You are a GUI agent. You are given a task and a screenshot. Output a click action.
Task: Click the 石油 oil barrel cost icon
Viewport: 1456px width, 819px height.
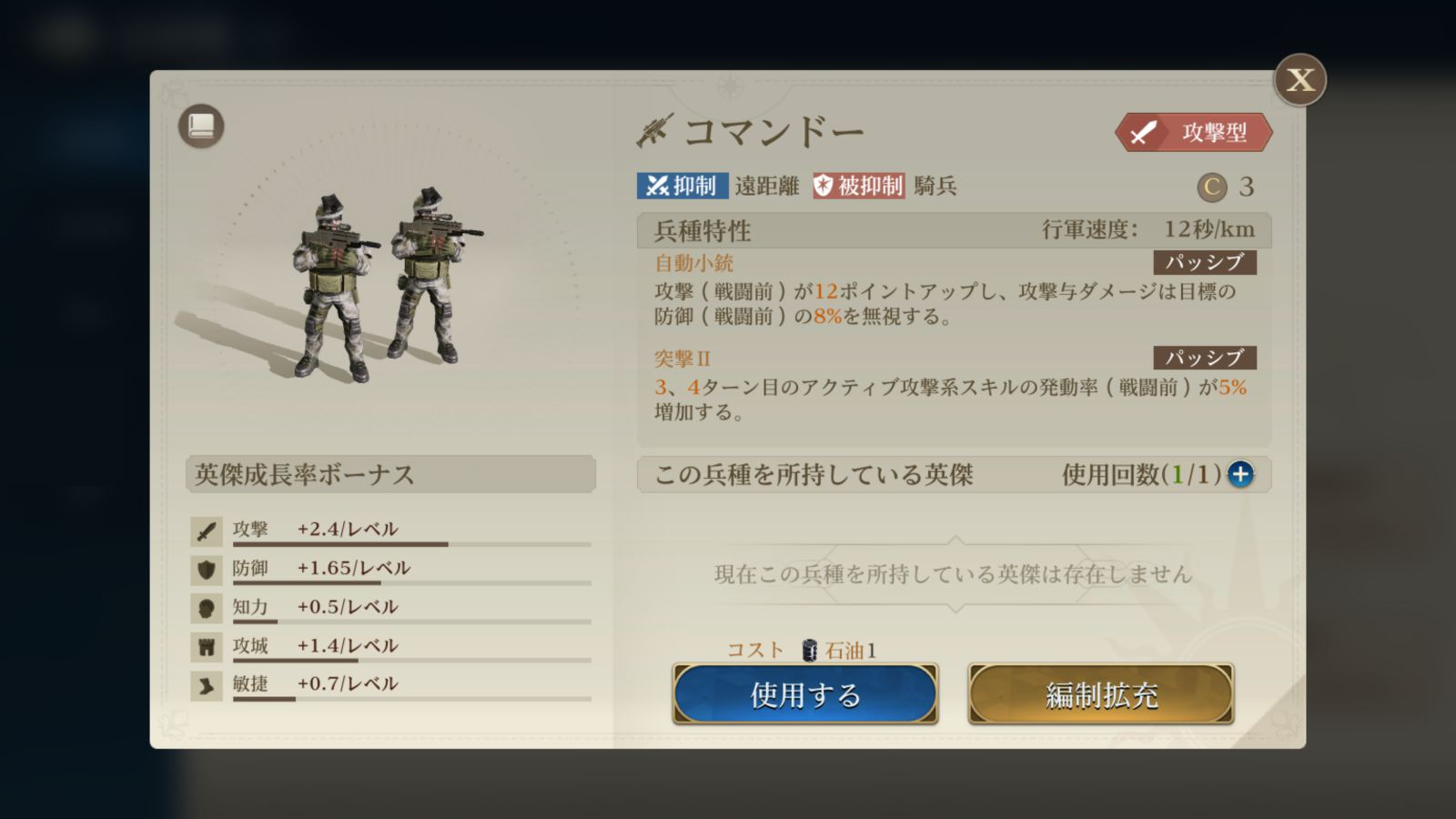coord(810,650)
